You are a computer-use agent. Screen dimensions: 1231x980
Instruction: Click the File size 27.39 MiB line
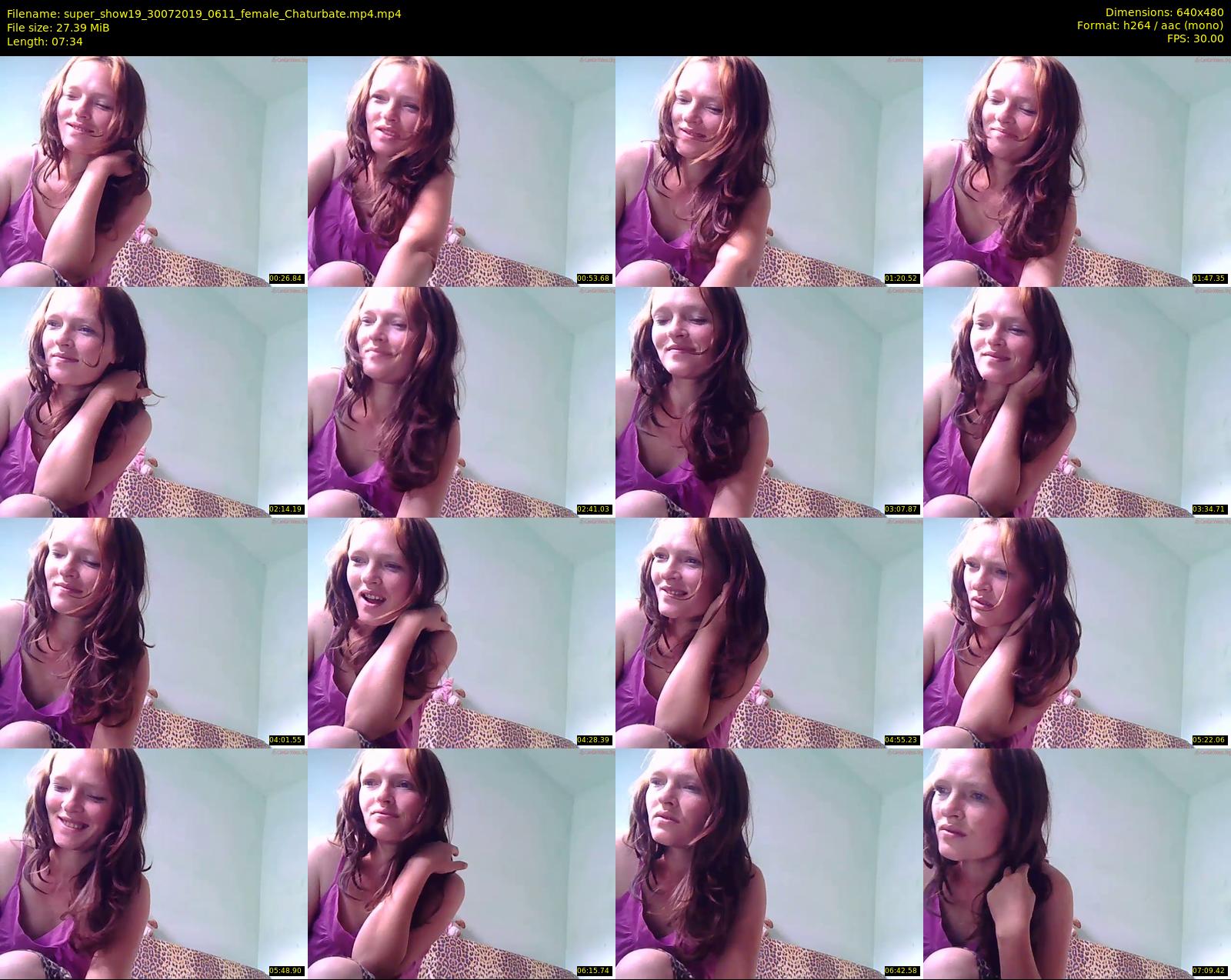(x=58, y=28)
